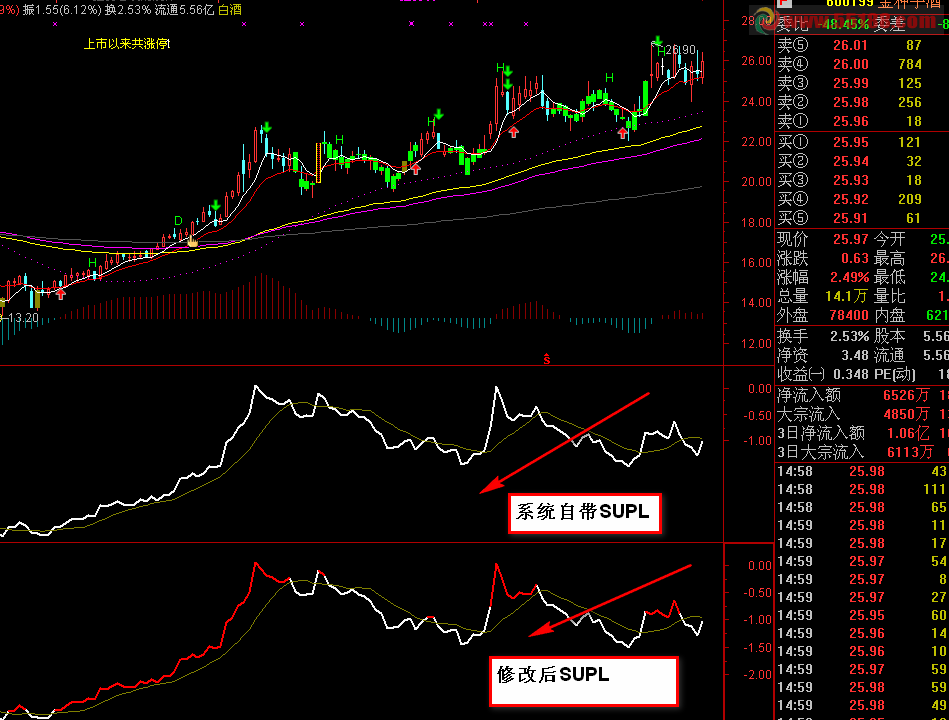Click the 26.90 high price label
This screenshot has height=720, width=949.
pos(680,50)
